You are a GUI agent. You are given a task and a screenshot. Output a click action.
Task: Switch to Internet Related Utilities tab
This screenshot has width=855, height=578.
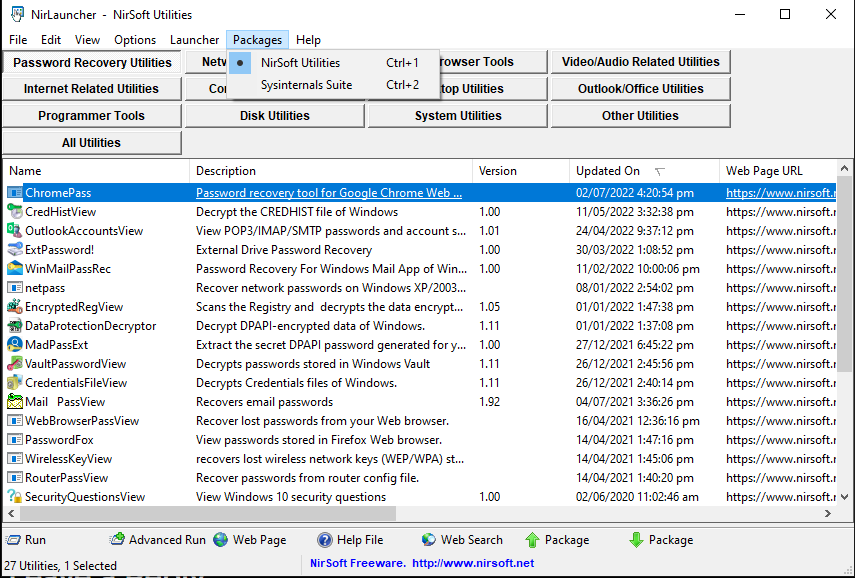pyautogui.click(x=91, y=88)
